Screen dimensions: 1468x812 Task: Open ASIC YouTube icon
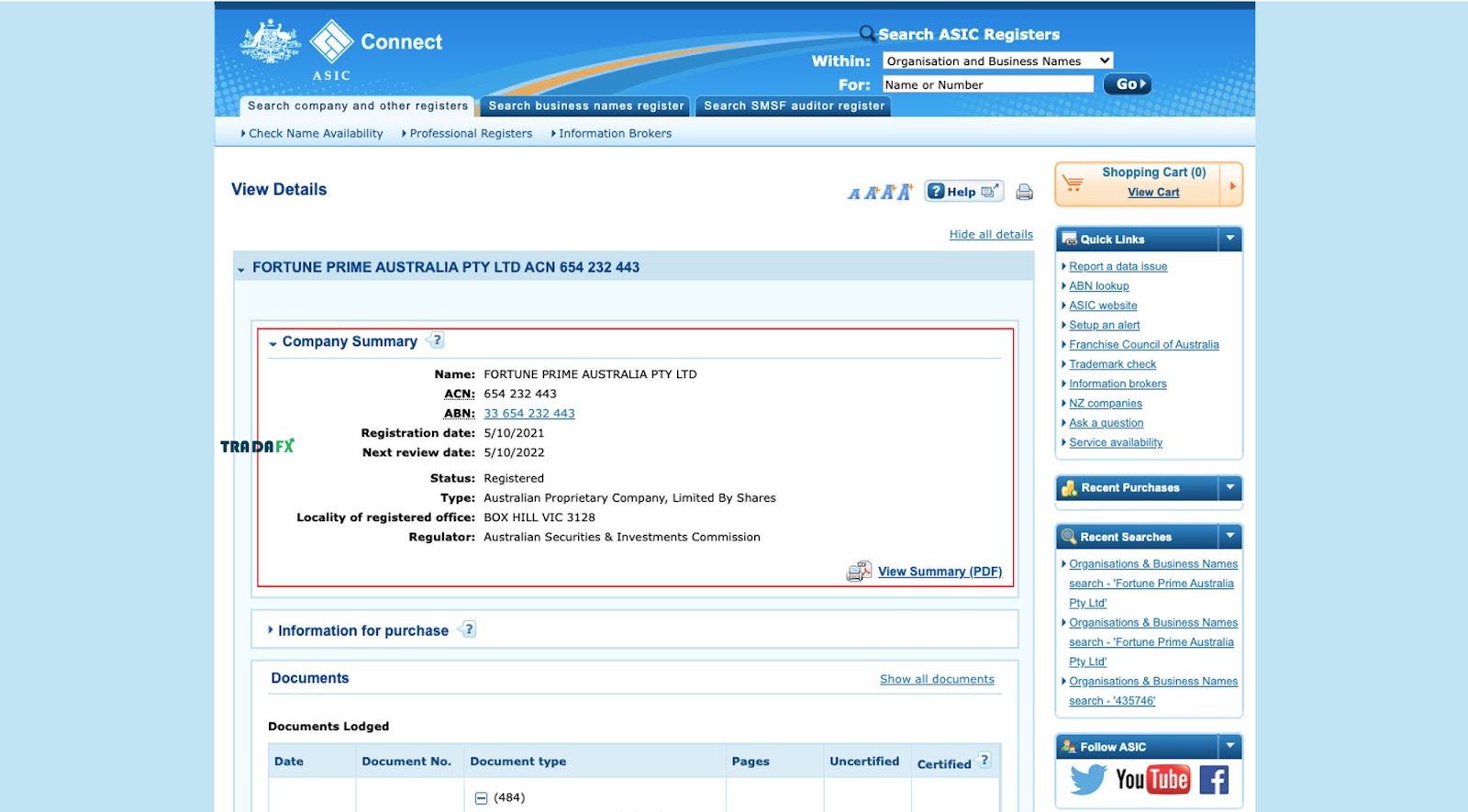click(1152, 780)
